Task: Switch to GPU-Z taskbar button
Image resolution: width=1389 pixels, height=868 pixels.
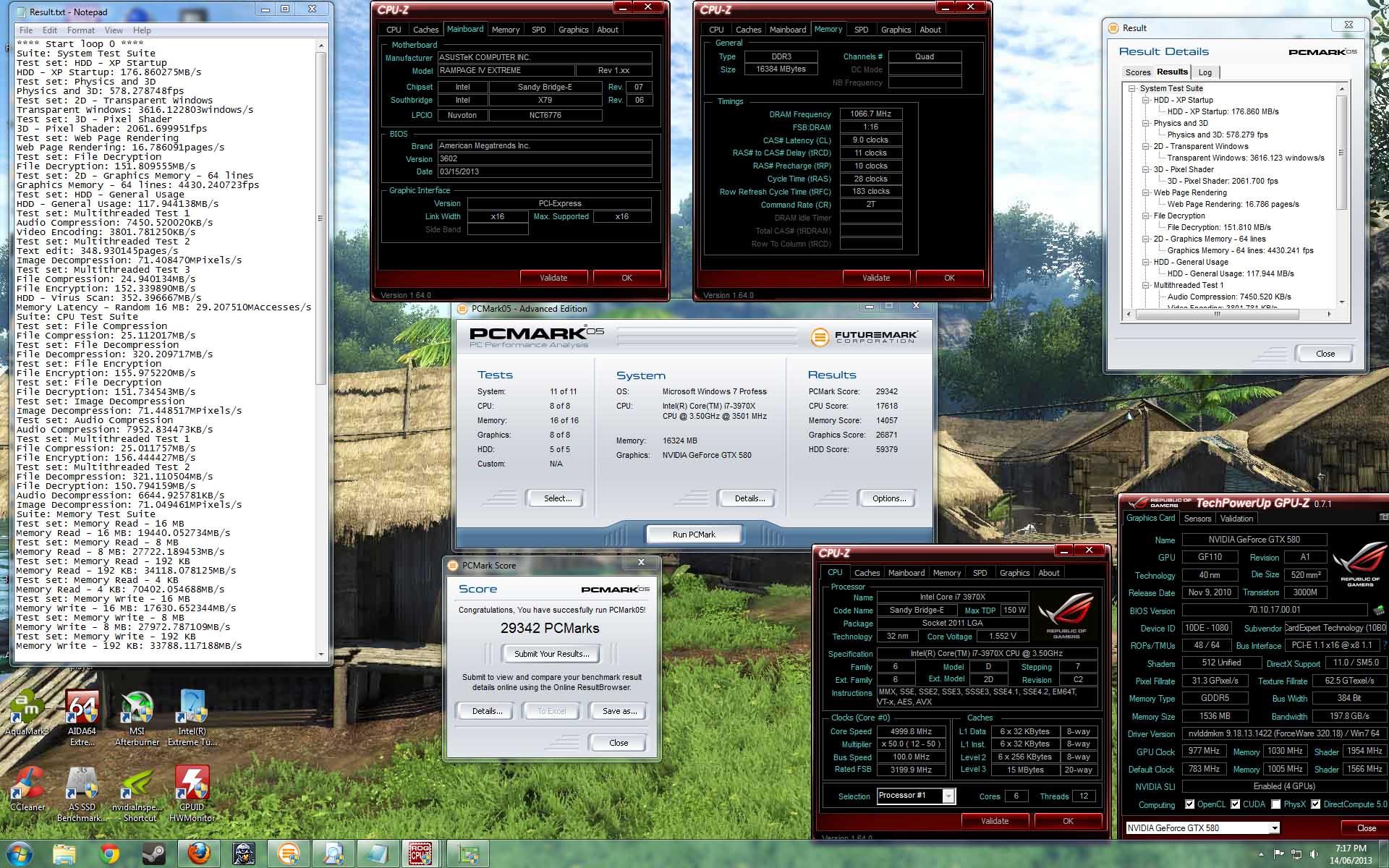Action: point(468,854)
